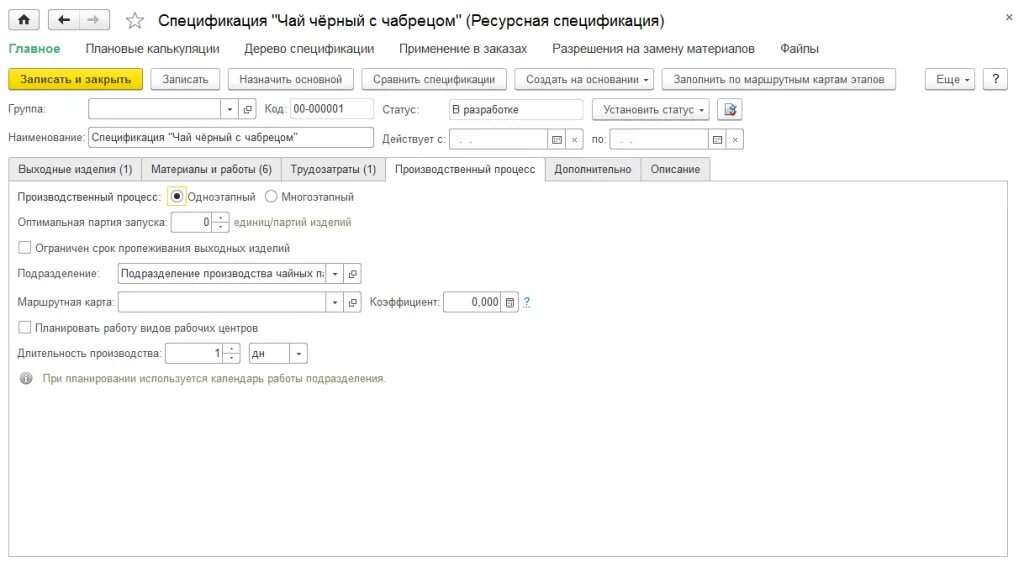
Task: Click the Действует с date input
Action: (x=498, y=140)
